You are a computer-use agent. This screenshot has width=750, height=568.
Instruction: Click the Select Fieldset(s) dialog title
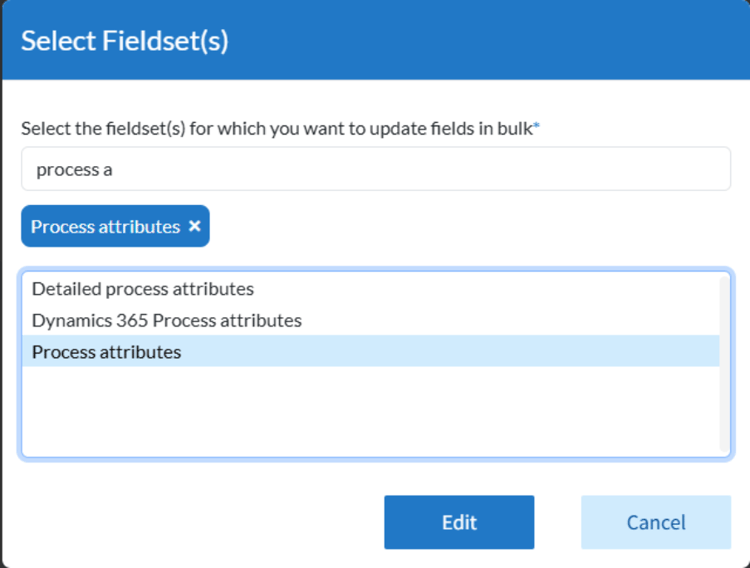[x=125, y=41]
